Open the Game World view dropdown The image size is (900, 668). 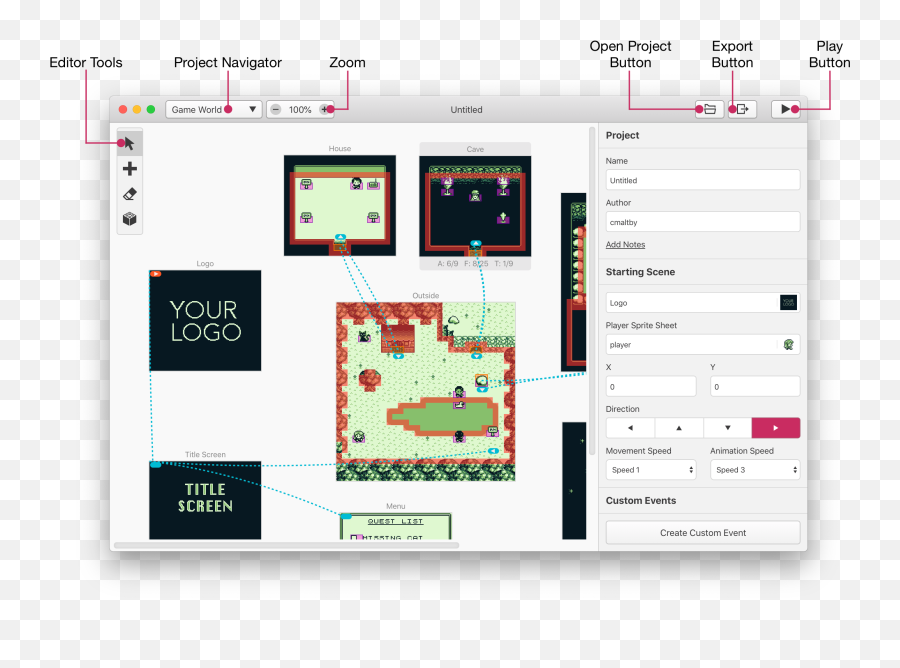(213, 109)
